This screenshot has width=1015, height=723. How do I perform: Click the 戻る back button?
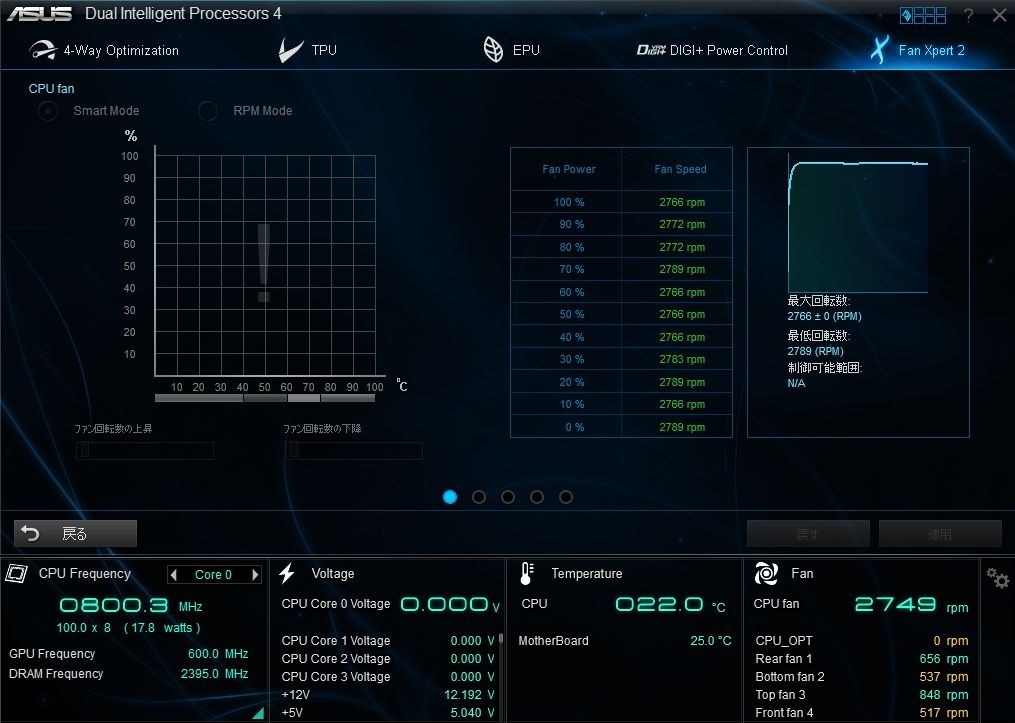[x=75, y=533]
